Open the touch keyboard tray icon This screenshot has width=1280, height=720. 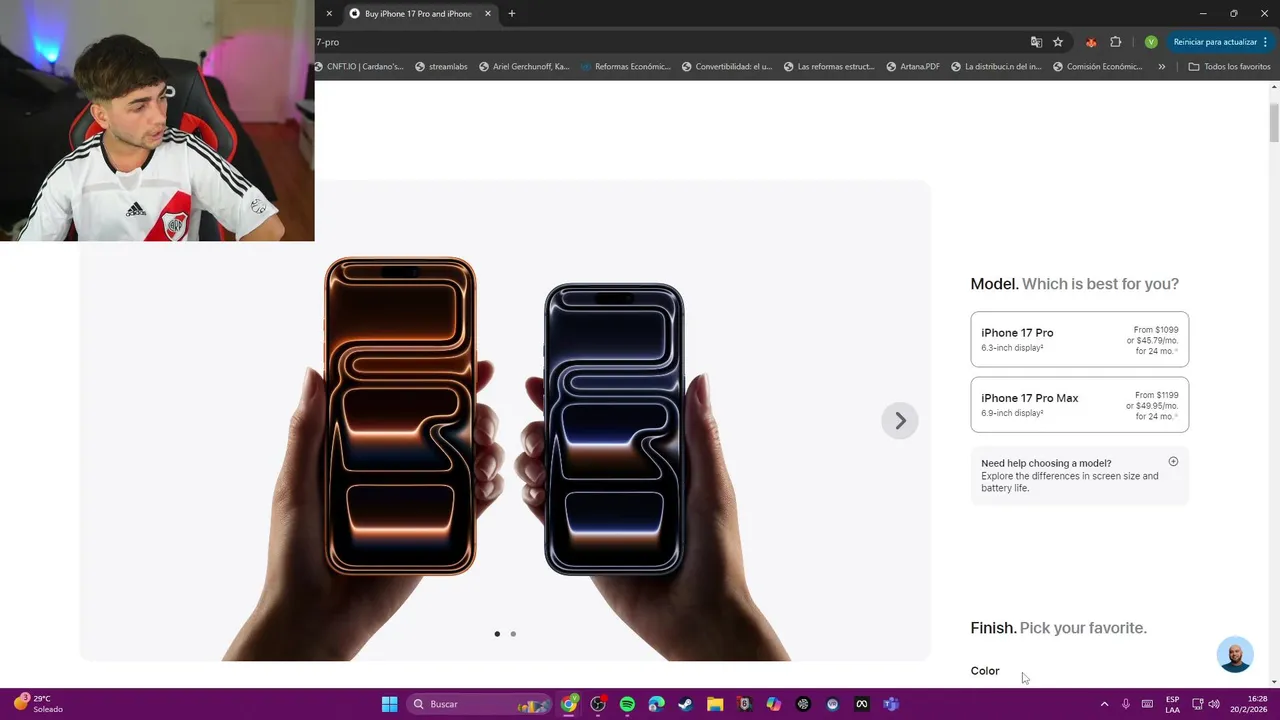click(x=1147, y=704)
